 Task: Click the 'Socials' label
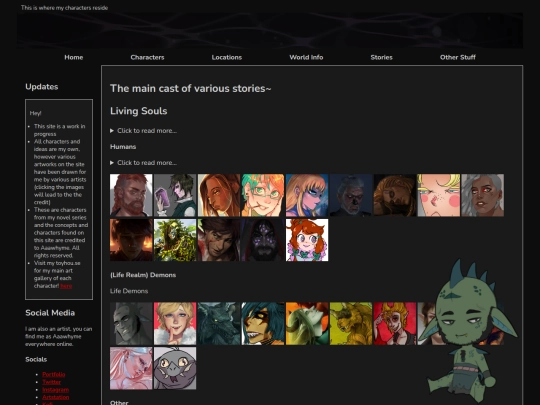[36, 359]
